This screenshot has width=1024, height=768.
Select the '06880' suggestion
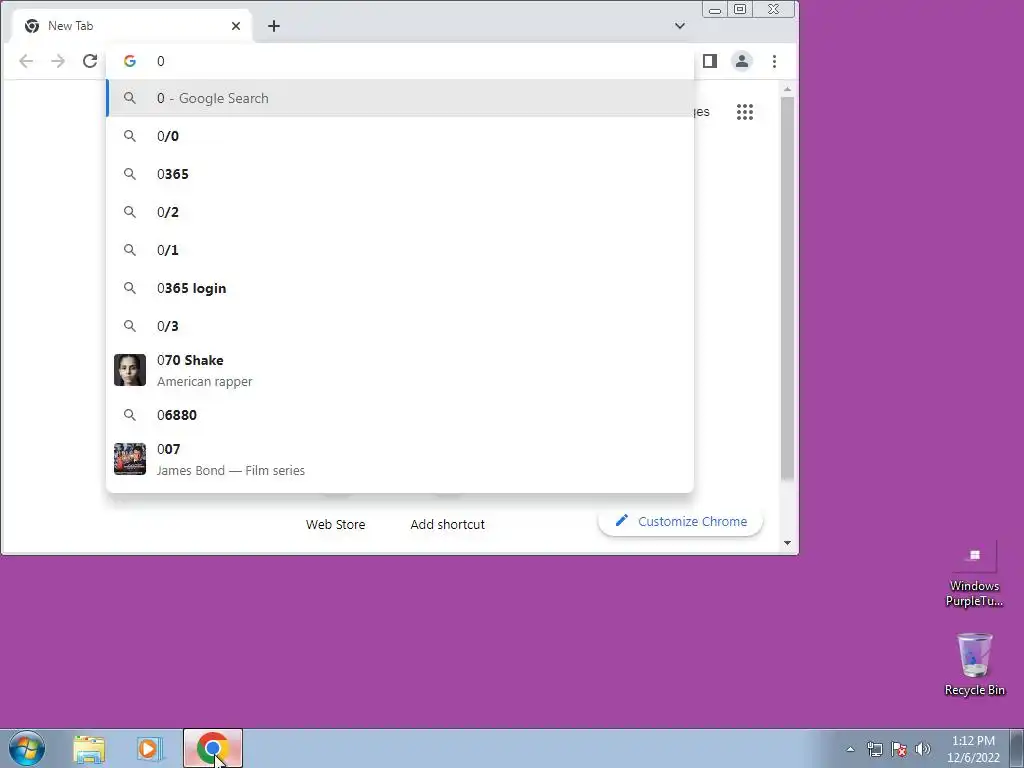[x=400, y=415]
